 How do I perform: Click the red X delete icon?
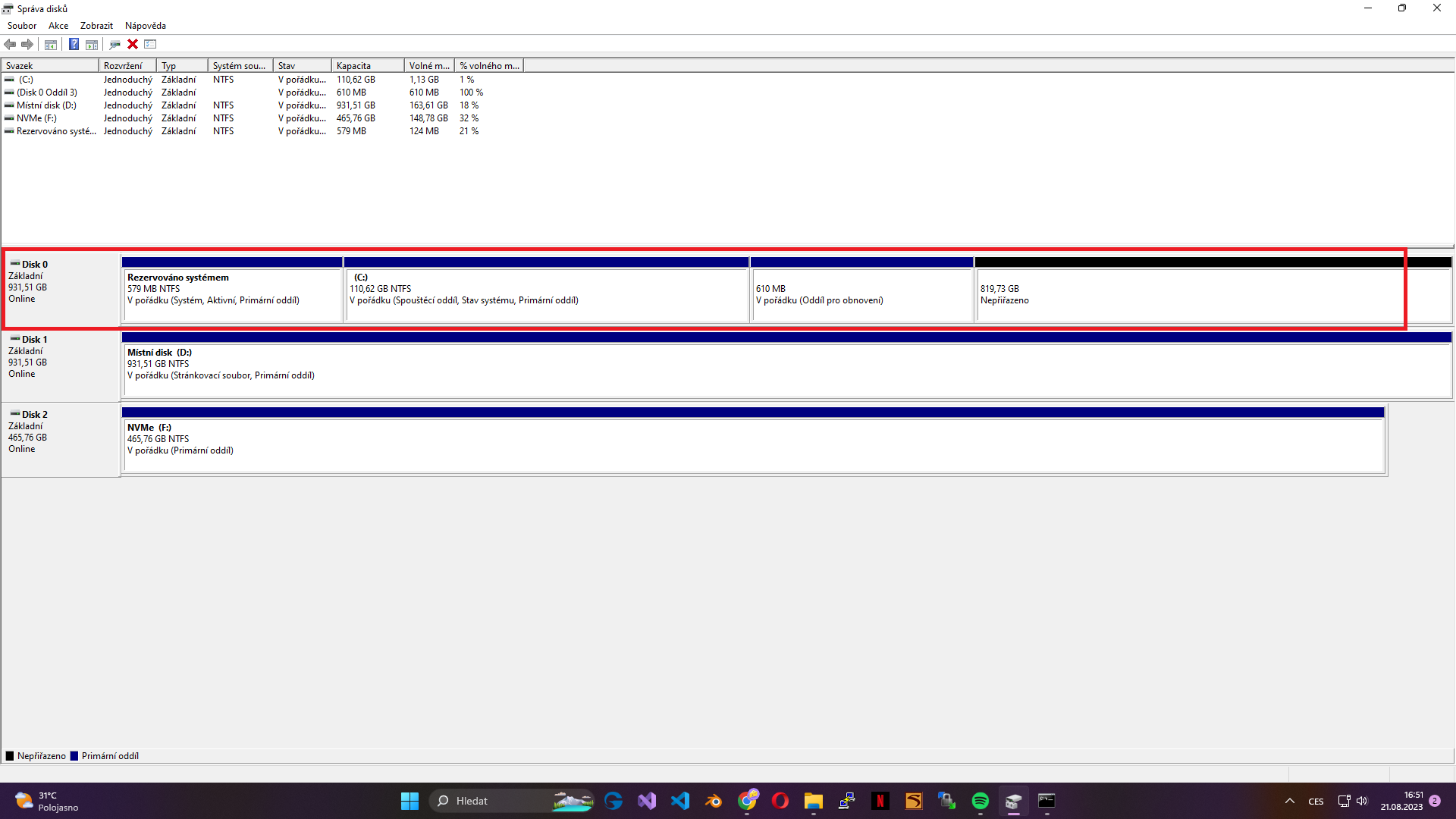(133, 44)
